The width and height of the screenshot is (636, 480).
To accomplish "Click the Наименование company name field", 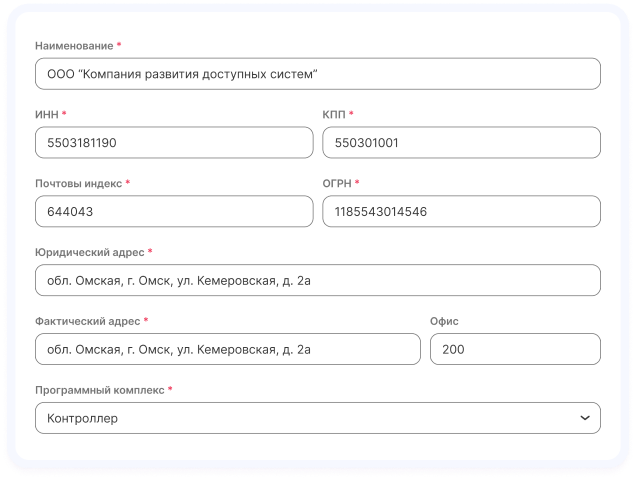I will click(x=317, y=74).
